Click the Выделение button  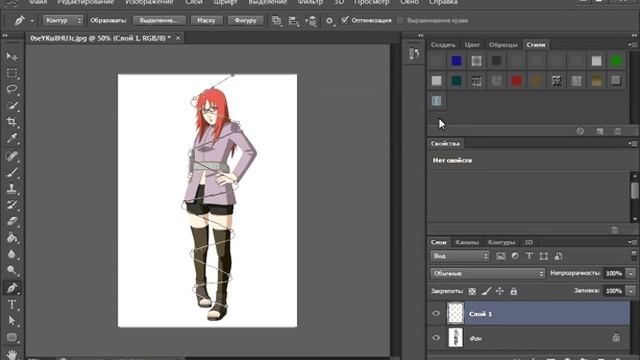point(159,20)
